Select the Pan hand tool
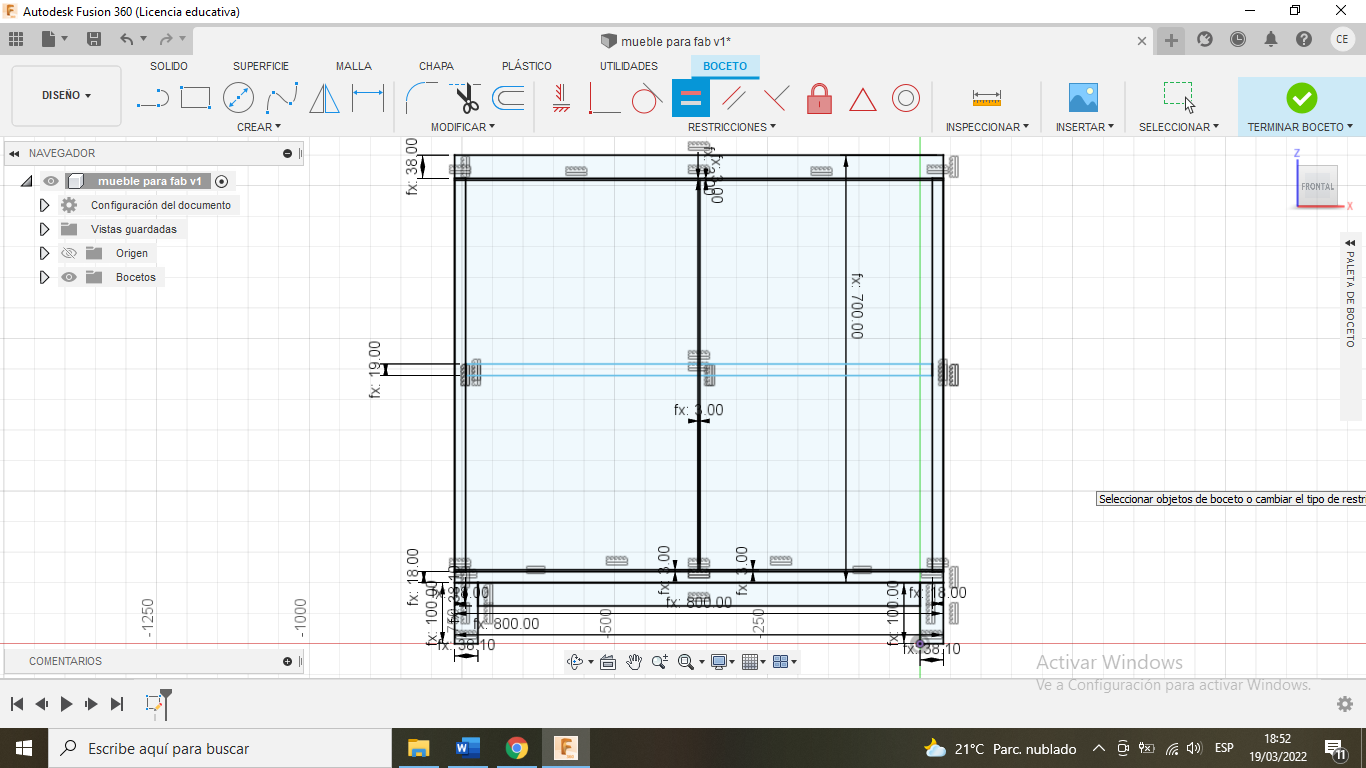This screenshot has height=768, width=1366. 634,662
